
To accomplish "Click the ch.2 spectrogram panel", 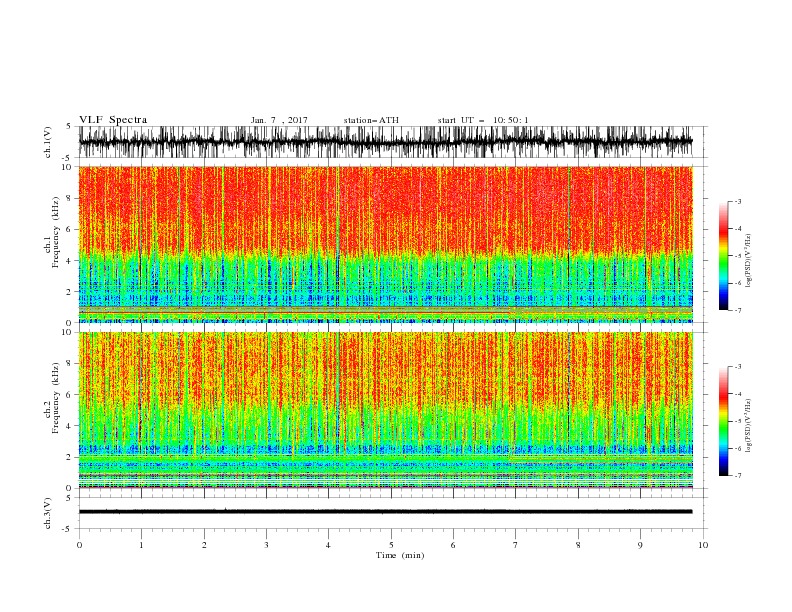I will pyautogui.click(x=385, y=410).
